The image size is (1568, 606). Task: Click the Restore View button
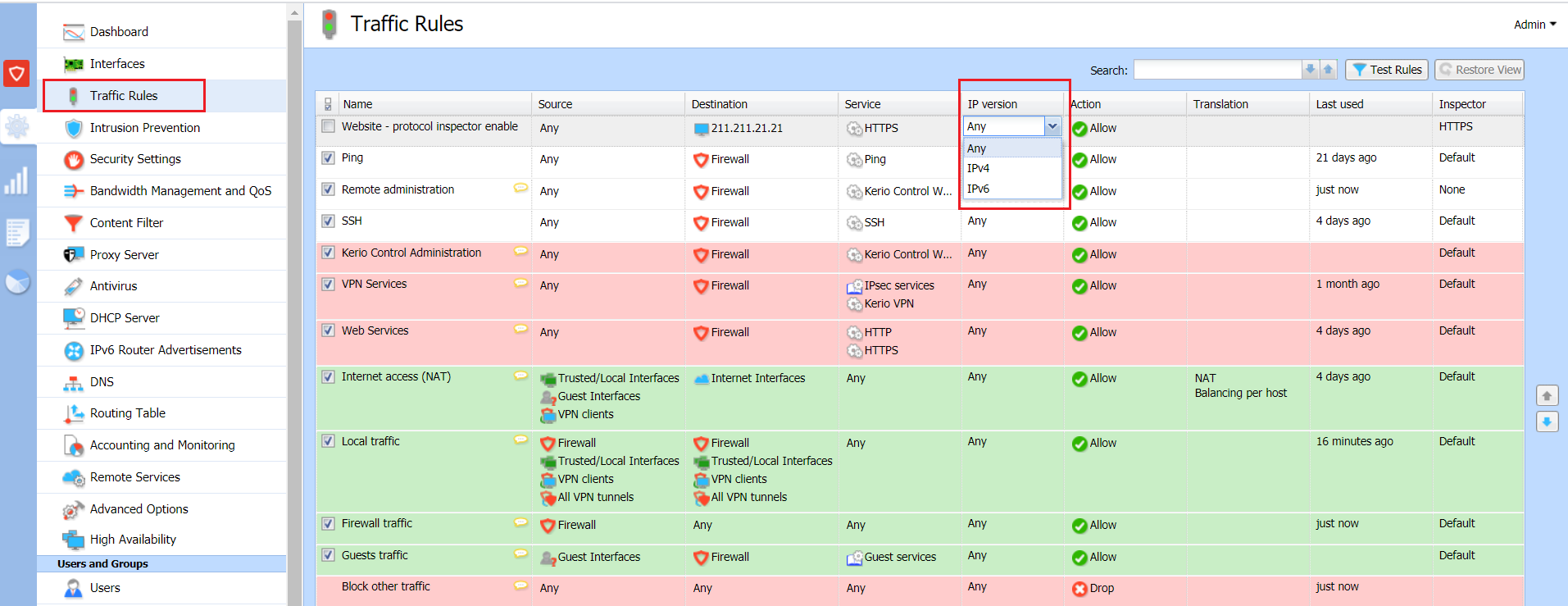(x=1479, y=70)
